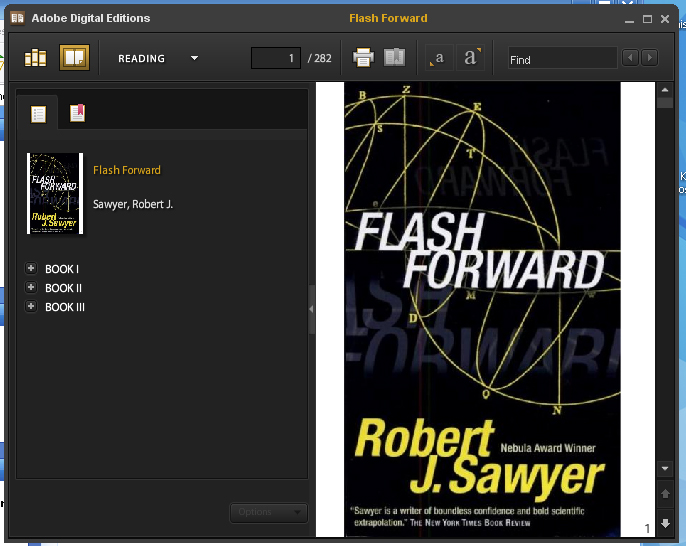This screenshot has width=686, height=546.
Task: Select BOOK III contents entry
Action: [x=65, y=308]
